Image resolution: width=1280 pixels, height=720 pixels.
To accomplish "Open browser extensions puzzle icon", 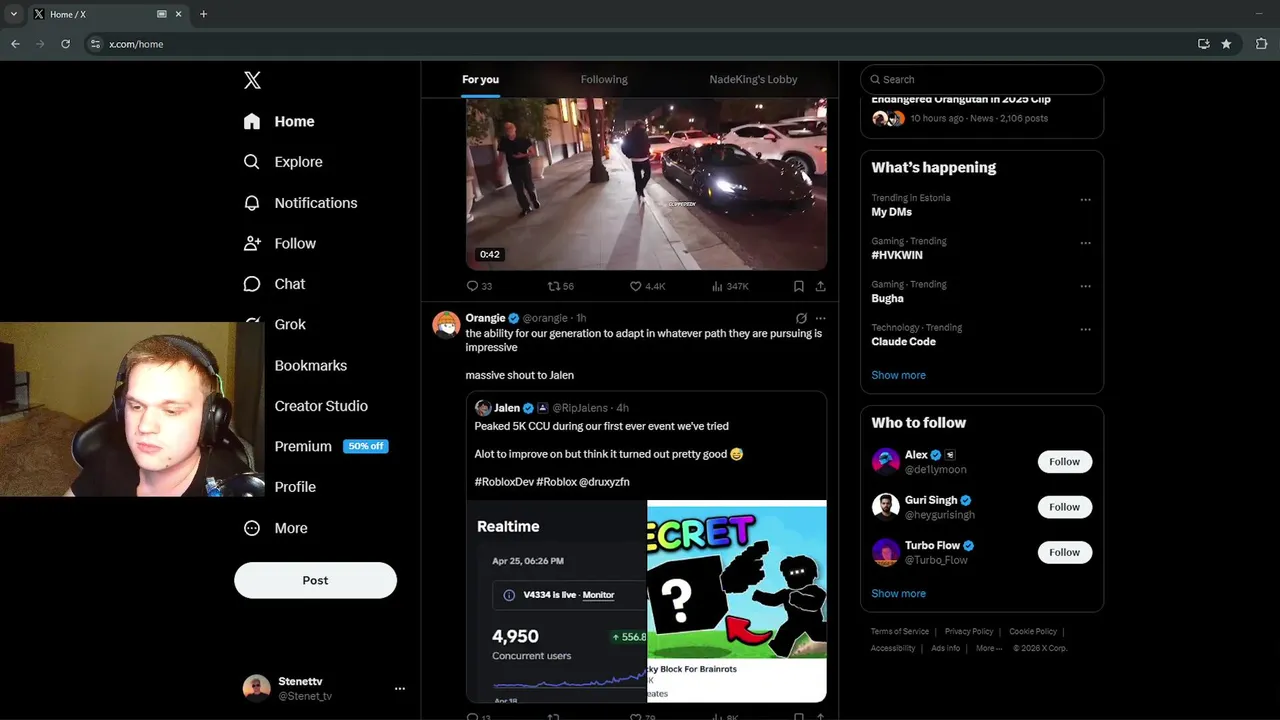I will (1261, 44).
